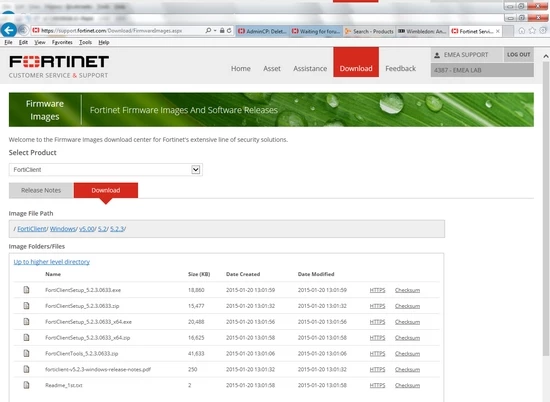Click file icon for FortiClientSetup_5.2.3.0633.exe
This screenshot has width=550, height=402.
pos(26,290)
